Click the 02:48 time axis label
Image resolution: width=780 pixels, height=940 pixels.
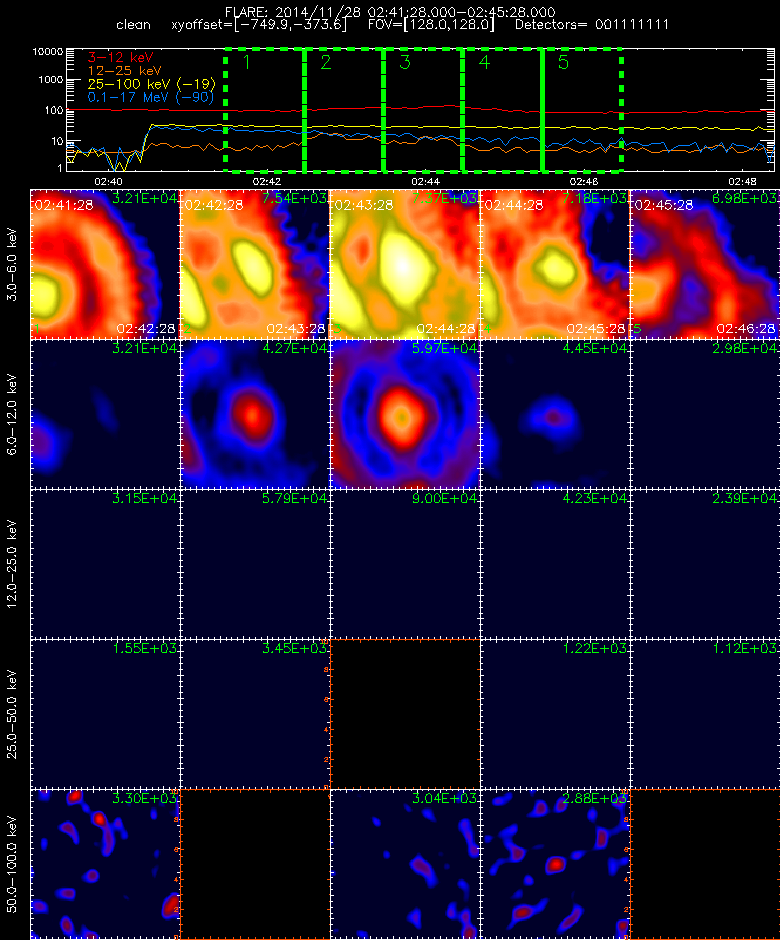pyautogui.click(x=742, y=181)
